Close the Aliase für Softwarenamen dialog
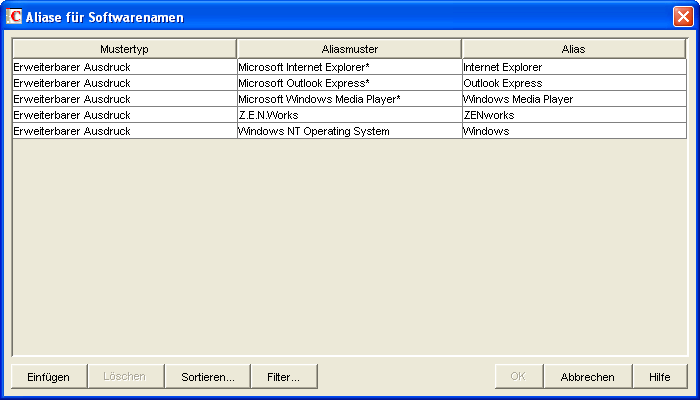 [x=683, y=17]
